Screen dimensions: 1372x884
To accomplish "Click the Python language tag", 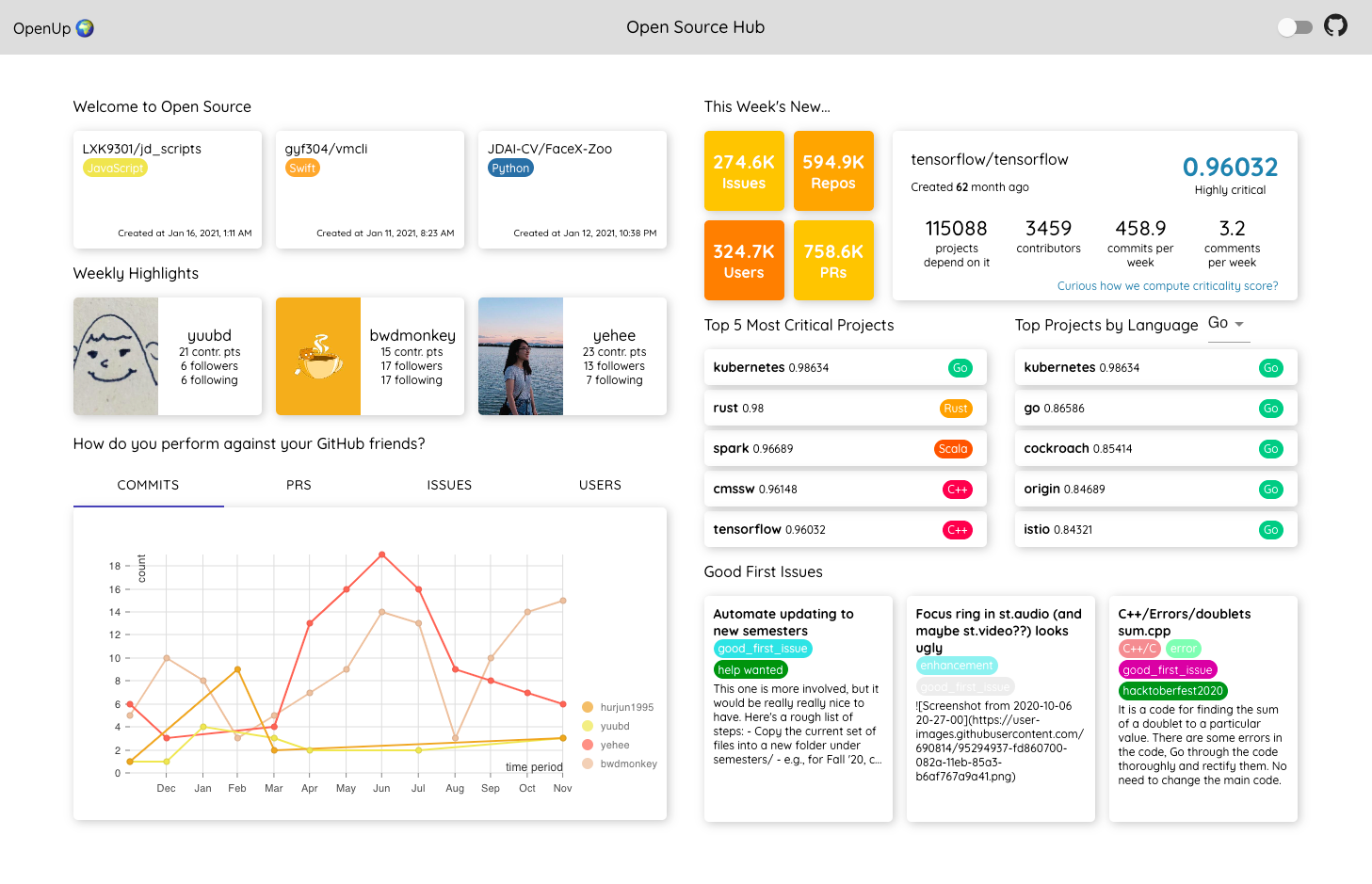I will pos(510,169).
